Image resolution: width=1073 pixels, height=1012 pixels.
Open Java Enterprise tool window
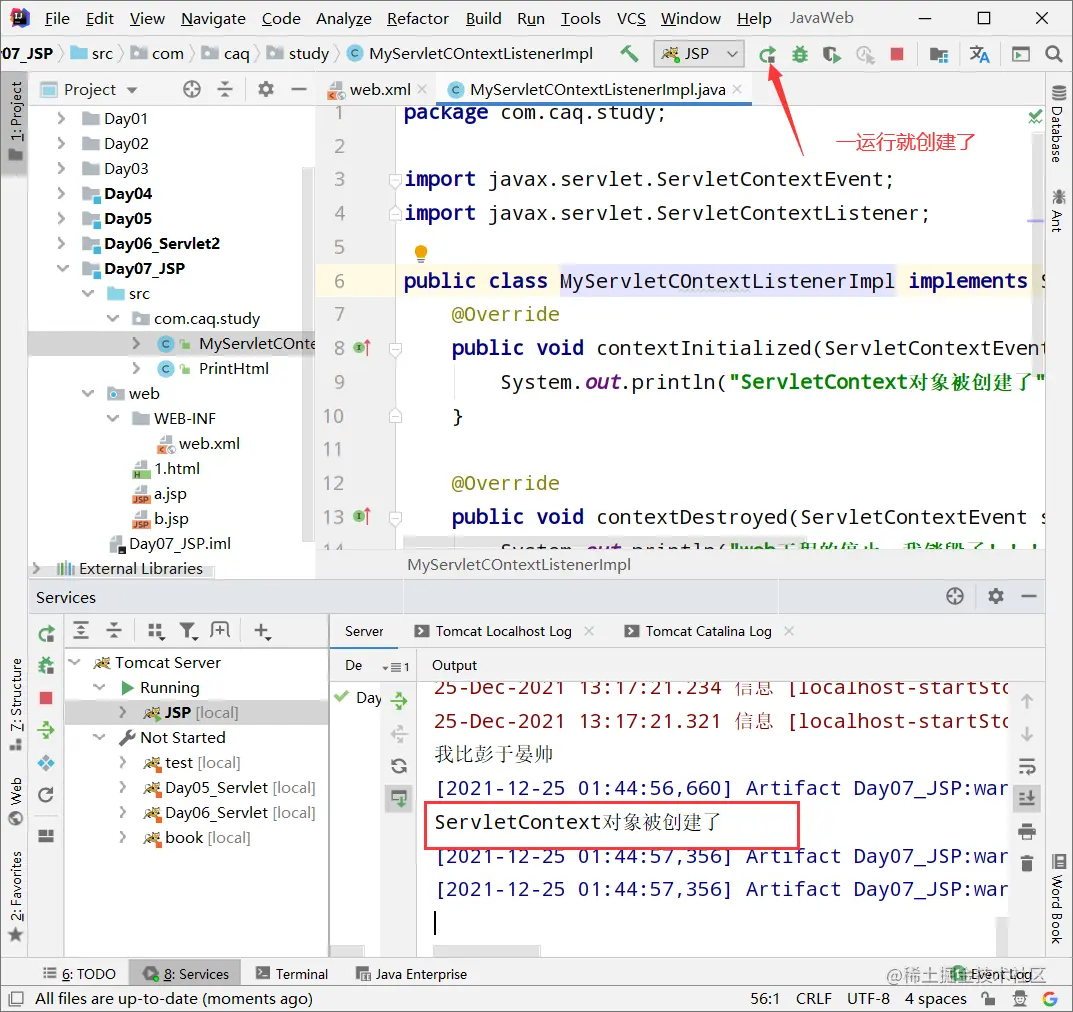411,974
